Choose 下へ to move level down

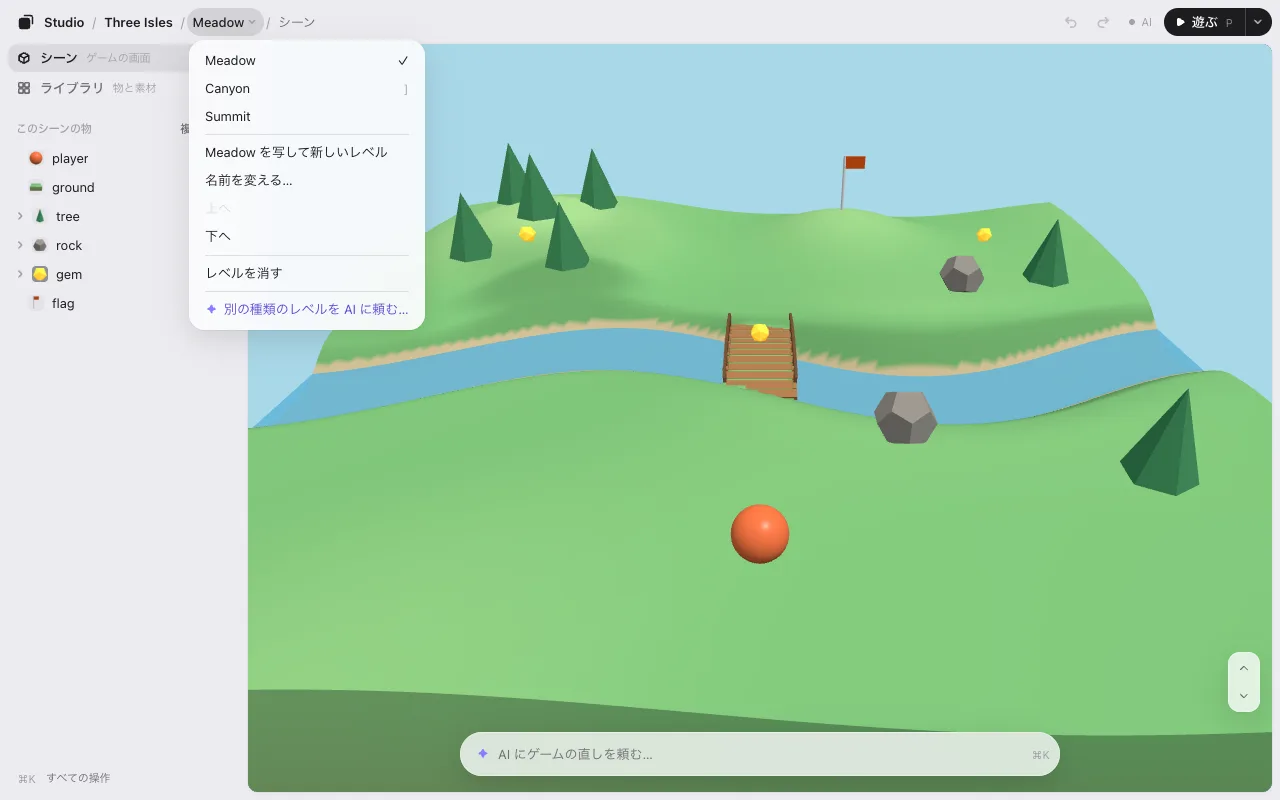pyautogui.click(x=307, y=237)
